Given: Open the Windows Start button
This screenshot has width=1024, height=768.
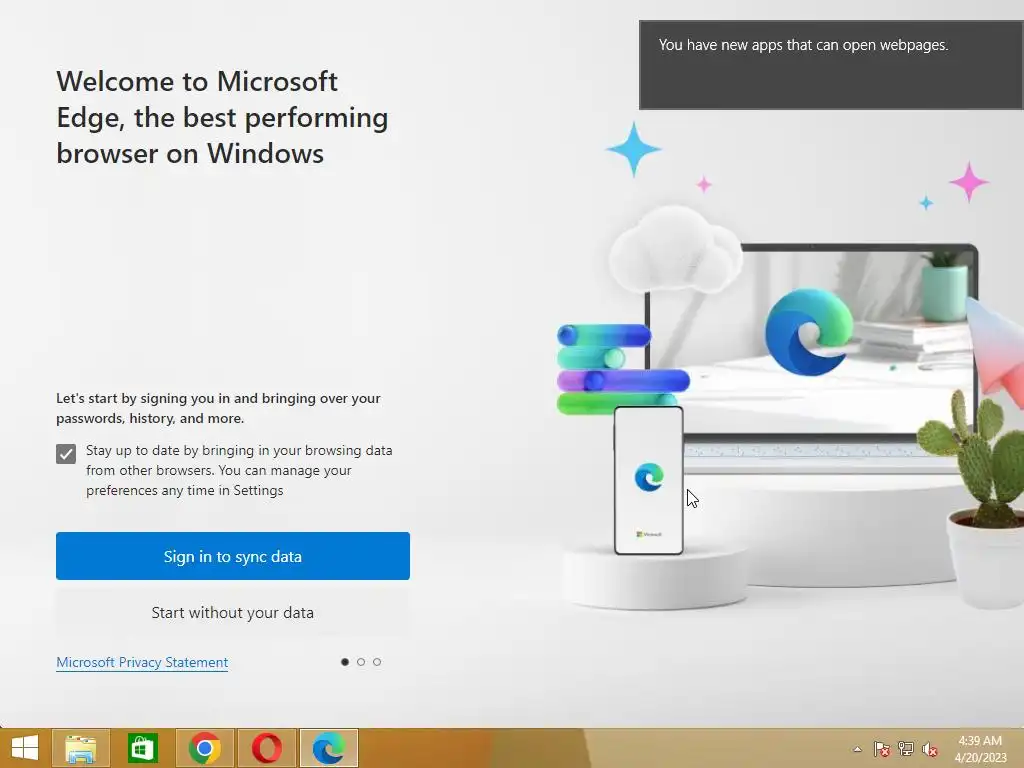Looking at the screenshot, I should point(25,748).
